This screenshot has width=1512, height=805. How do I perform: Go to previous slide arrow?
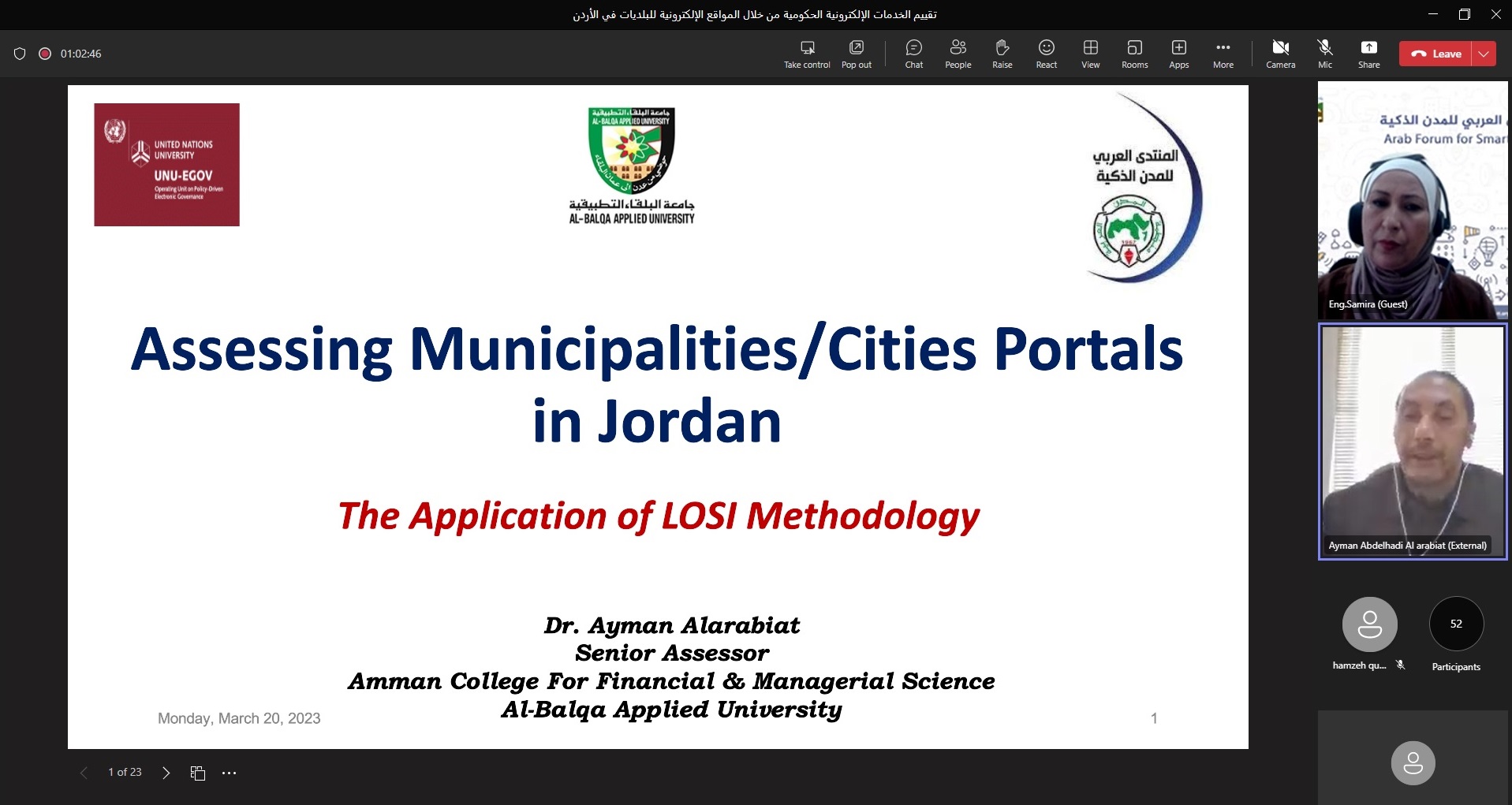(84, 773)
